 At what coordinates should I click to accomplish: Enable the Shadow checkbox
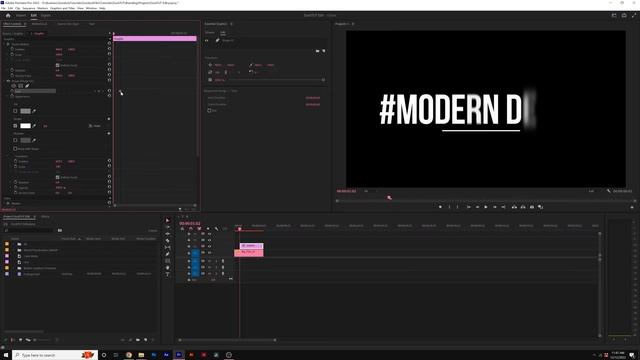click(x=16, y=140)
